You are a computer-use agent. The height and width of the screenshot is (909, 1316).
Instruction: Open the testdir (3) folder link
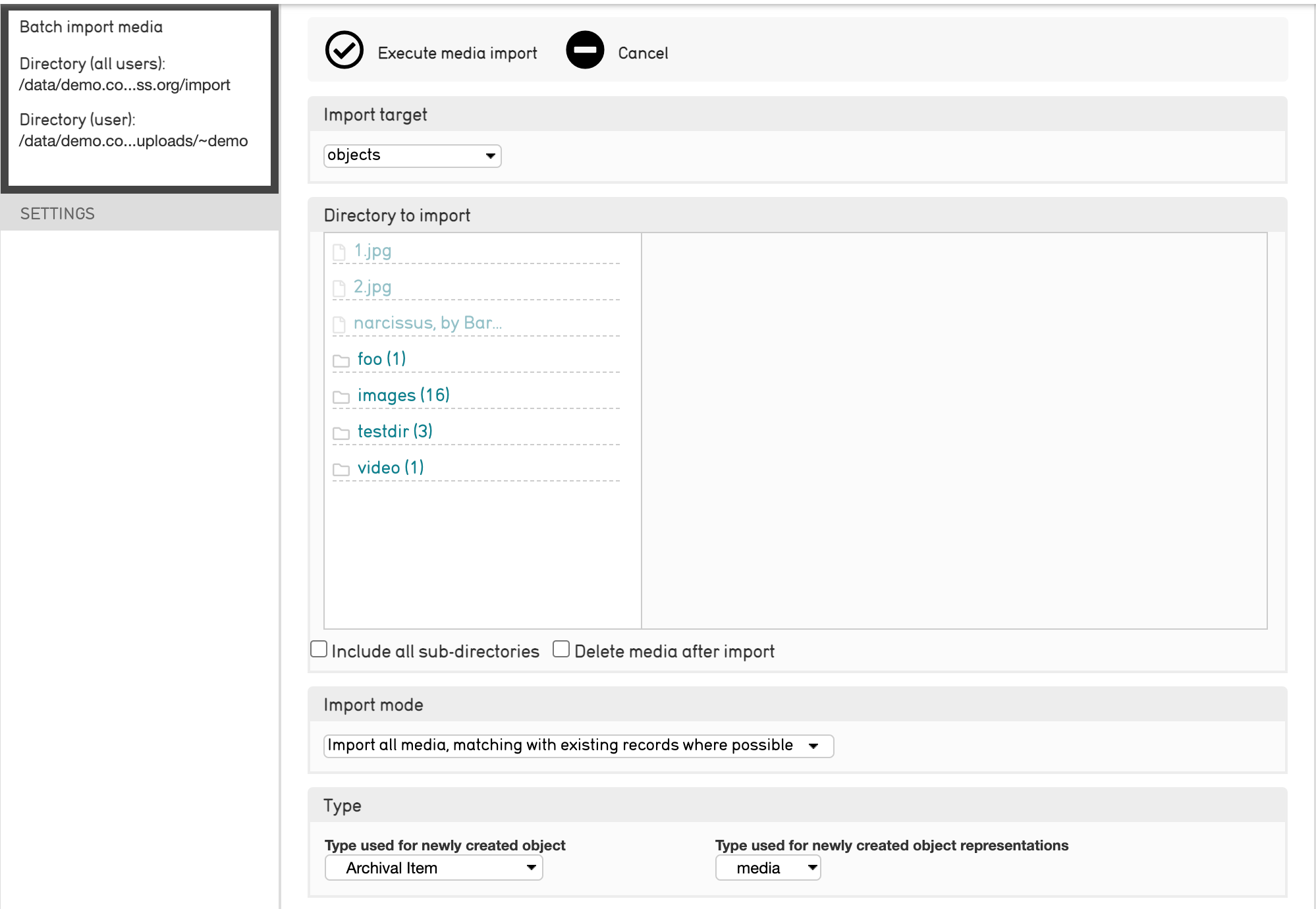395,431
